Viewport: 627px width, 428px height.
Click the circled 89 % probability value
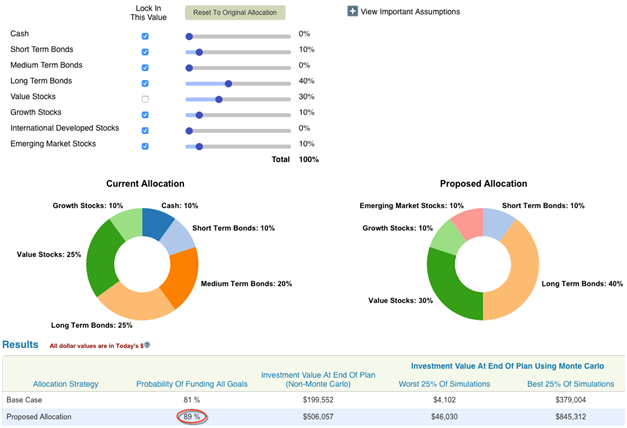[x=189, y=417]
